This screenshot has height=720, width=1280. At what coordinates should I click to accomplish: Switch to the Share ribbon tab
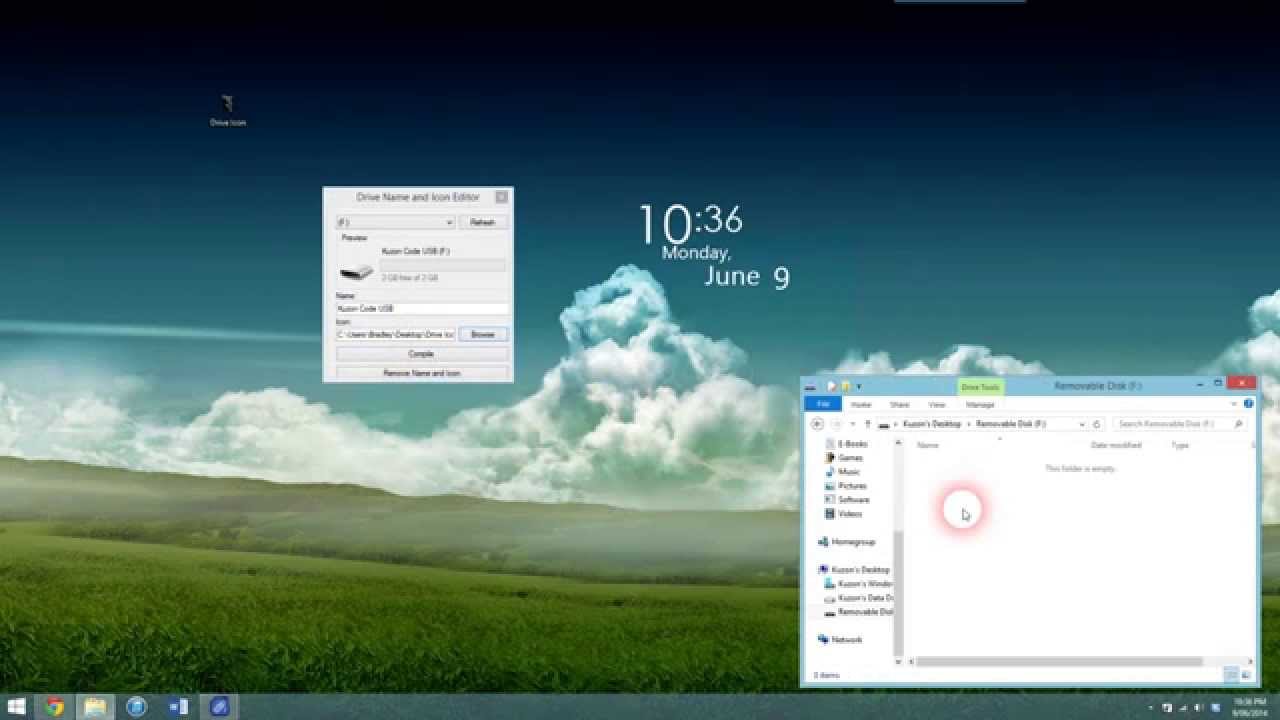point(900,405)
